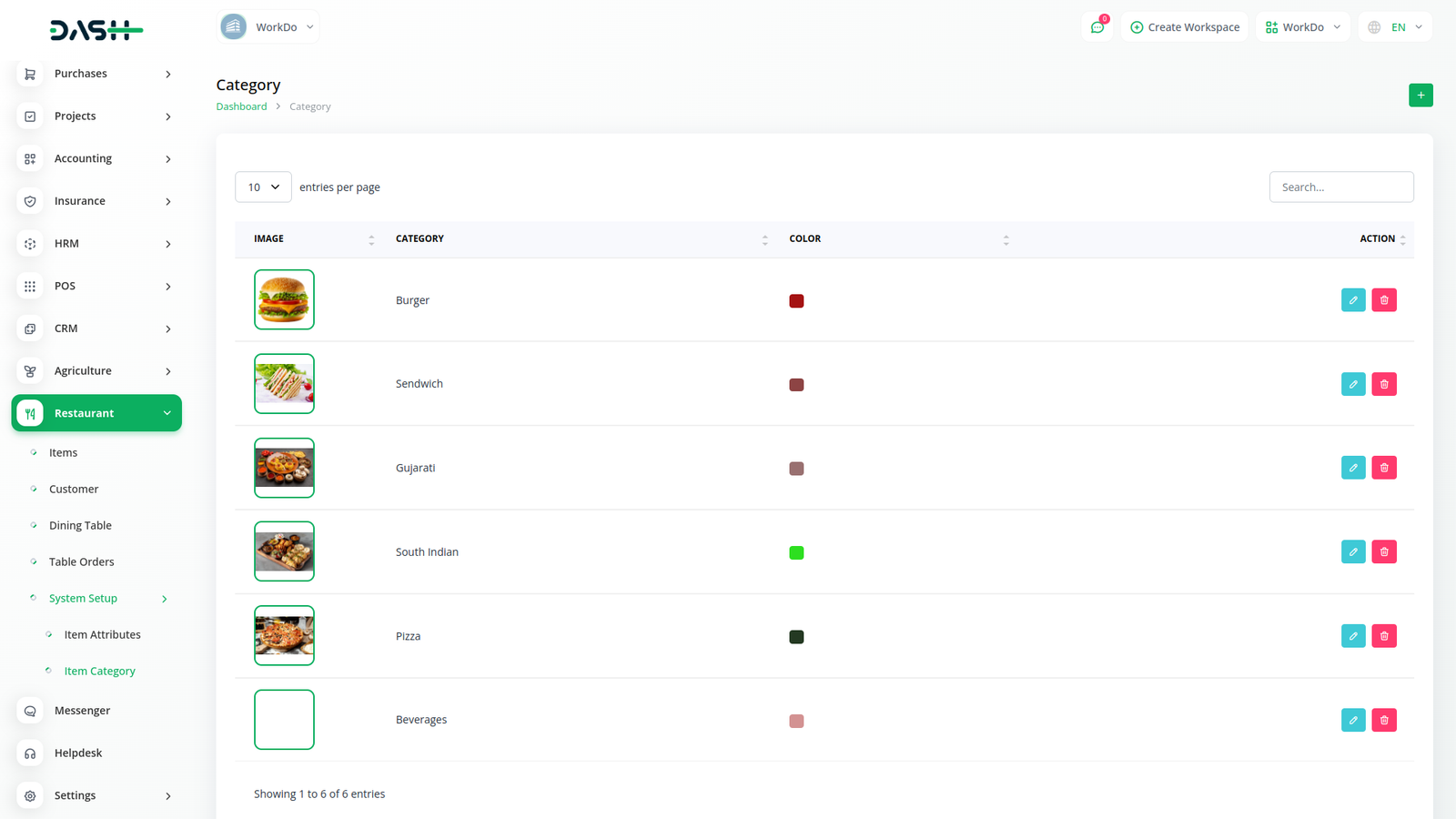This screenshot has width=1456, height=819.
Task: Open the entries per page dropdown
Action: [263, 187]
